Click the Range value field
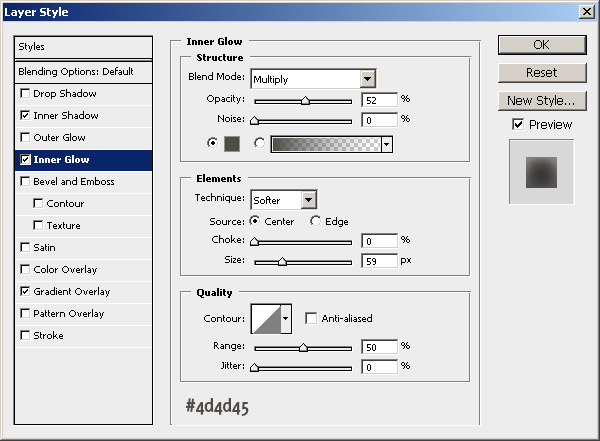The width and height of the screenshot is (600, 441). (380, 347)
